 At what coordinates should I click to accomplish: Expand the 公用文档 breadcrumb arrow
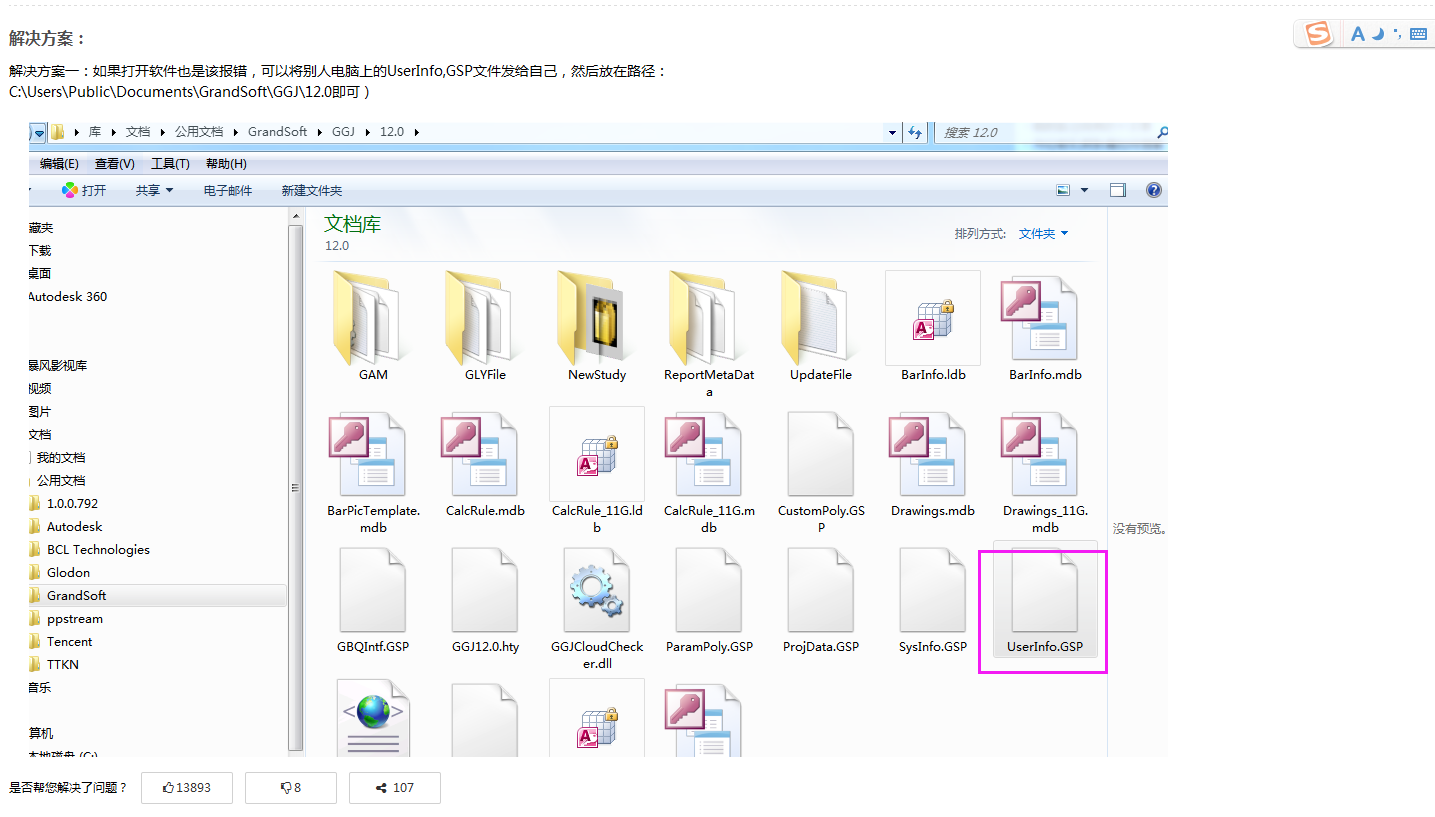pos(237,132)
